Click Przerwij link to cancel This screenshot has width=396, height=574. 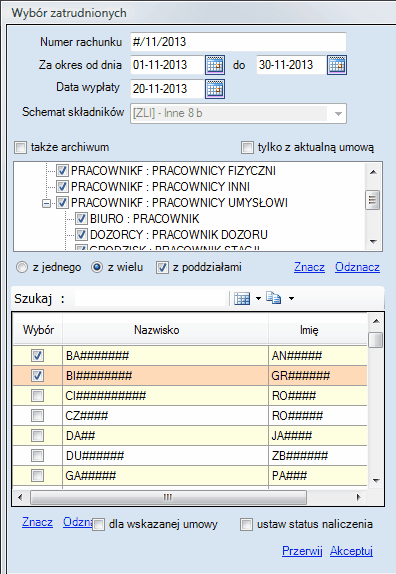point(302,551)
